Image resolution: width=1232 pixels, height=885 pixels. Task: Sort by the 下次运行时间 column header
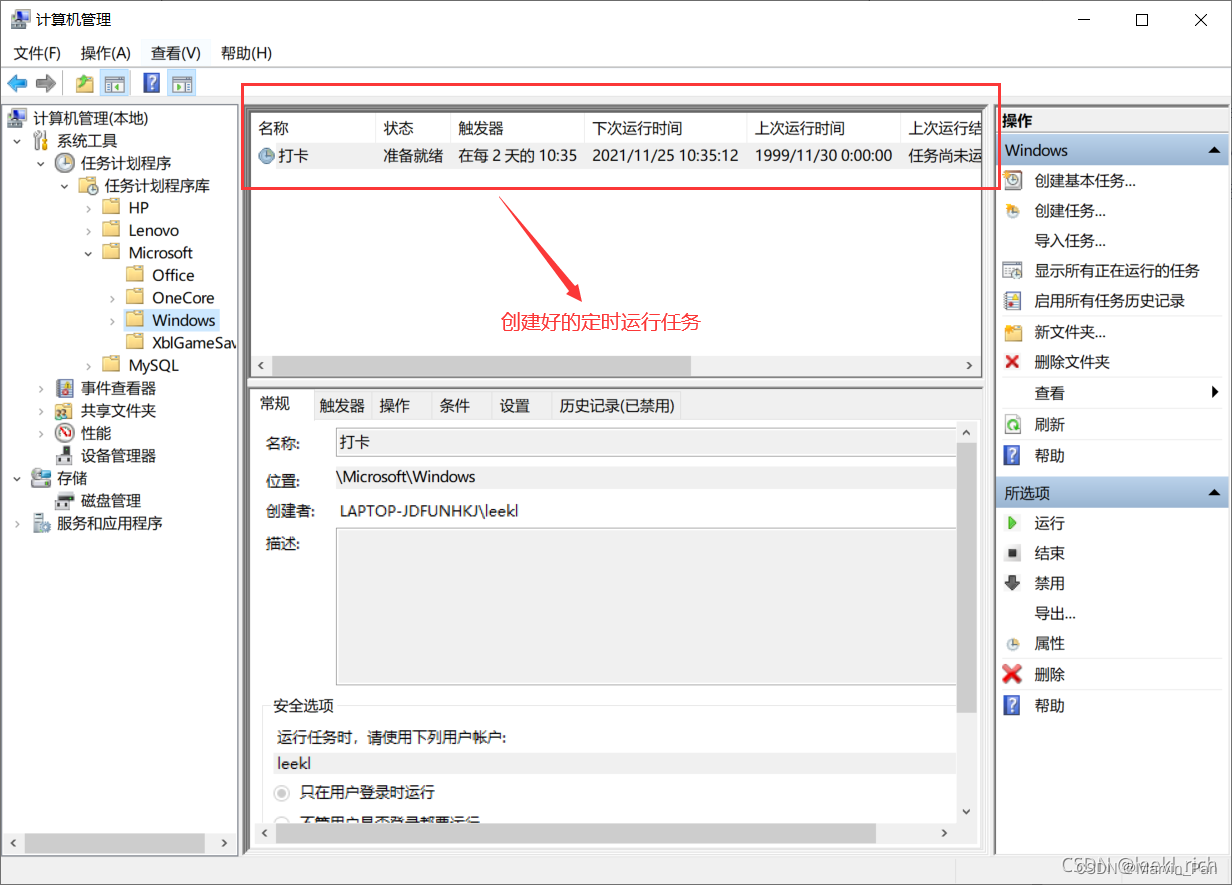(665, 128)
